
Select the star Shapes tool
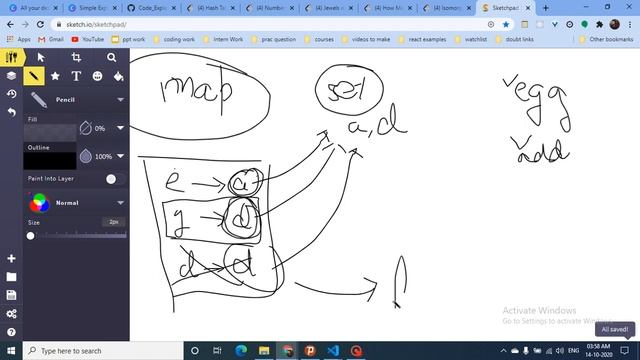click(x=55, y=76)
